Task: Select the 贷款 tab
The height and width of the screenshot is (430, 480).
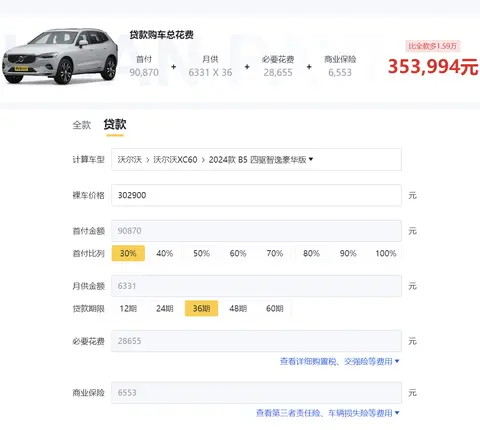Action: [115, 125]
